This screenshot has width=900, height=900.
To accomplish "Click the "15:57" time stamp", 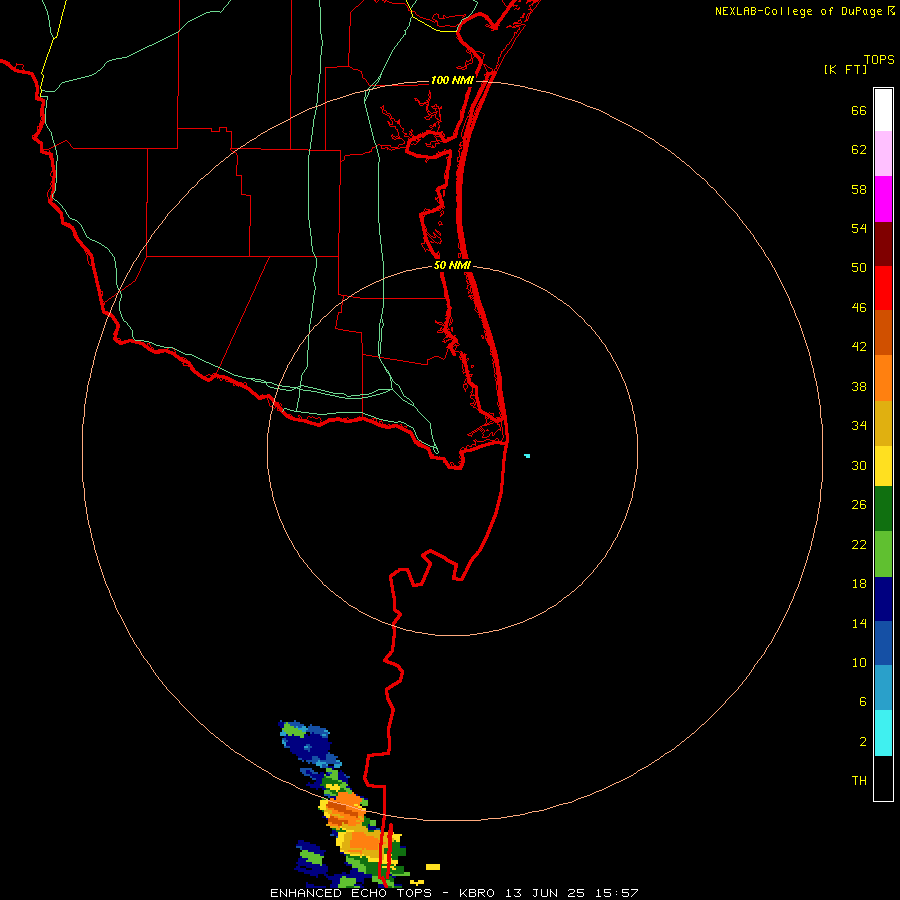I will (616, 893).
